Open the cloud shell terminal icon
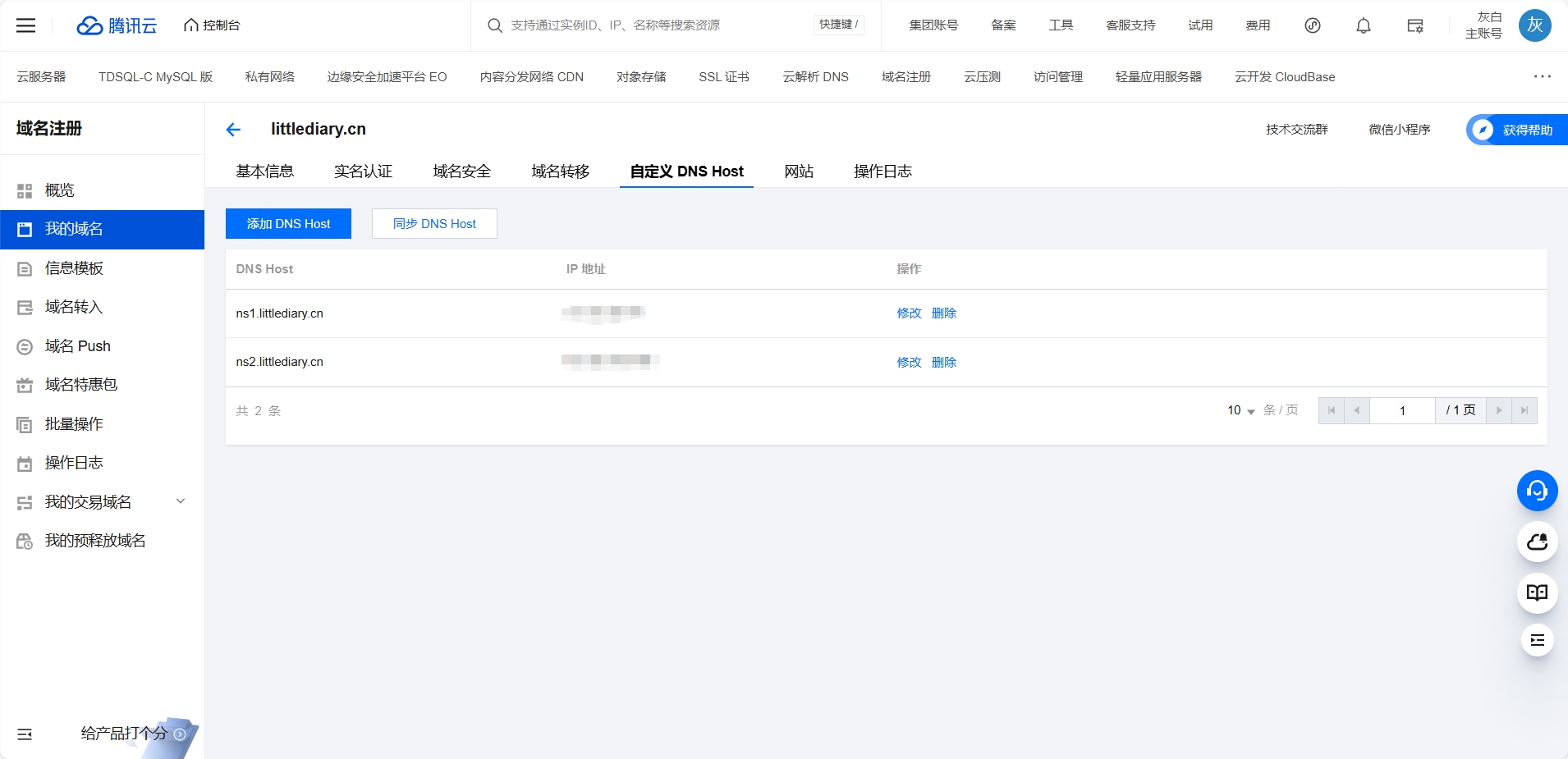This screenshot has height=759, width=1568. [x=1415, y=25]
